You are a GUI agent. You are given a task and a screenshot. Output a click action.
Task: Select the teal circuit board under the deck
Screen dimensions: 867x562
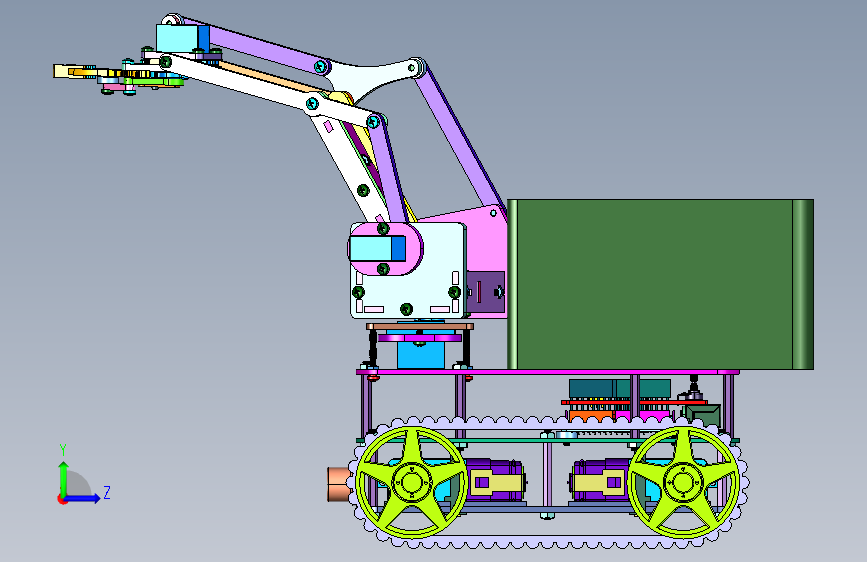pyautogui.click(x=619, y=388)
